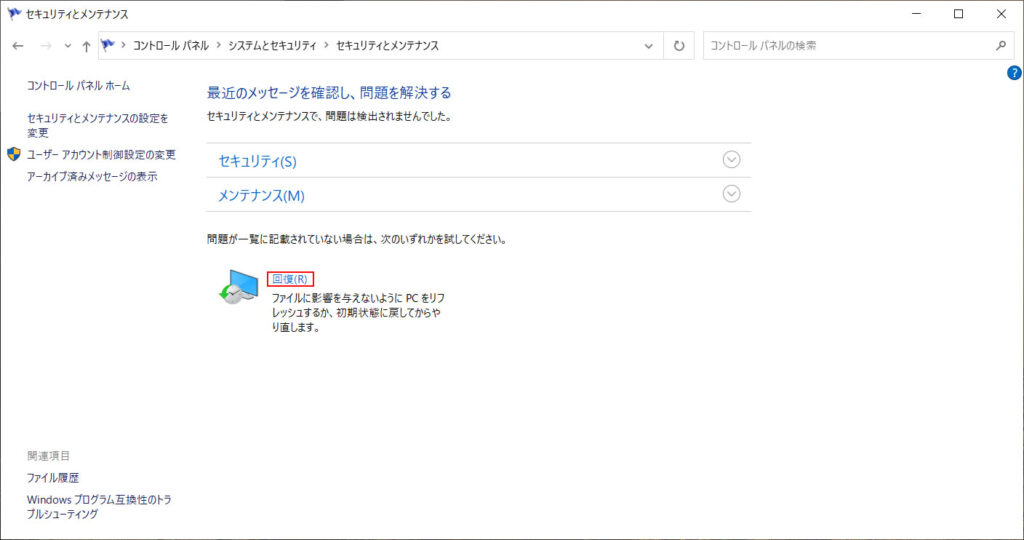
Task: Open the address bar history dropdown
Action: point(648,46)
